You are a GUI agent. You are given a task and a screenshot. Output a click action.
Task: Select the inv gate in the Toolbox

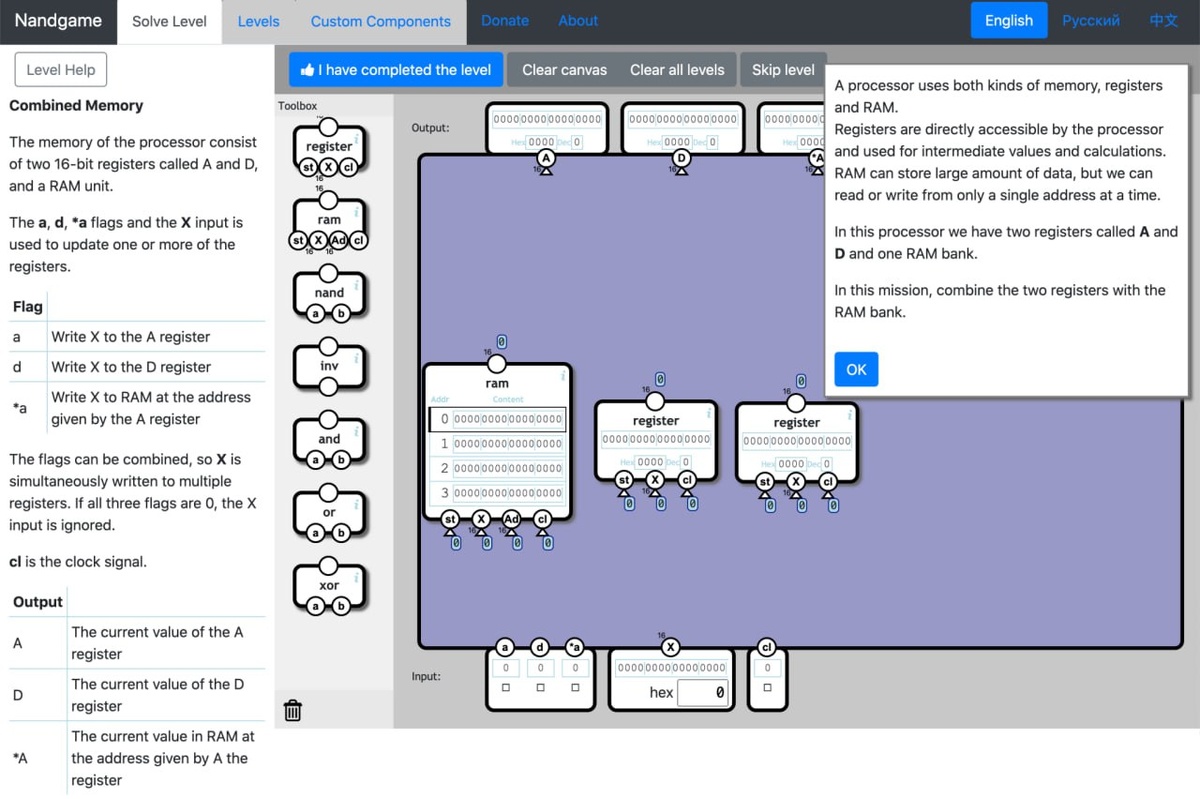pyautogui.click(x=329, y=366)
